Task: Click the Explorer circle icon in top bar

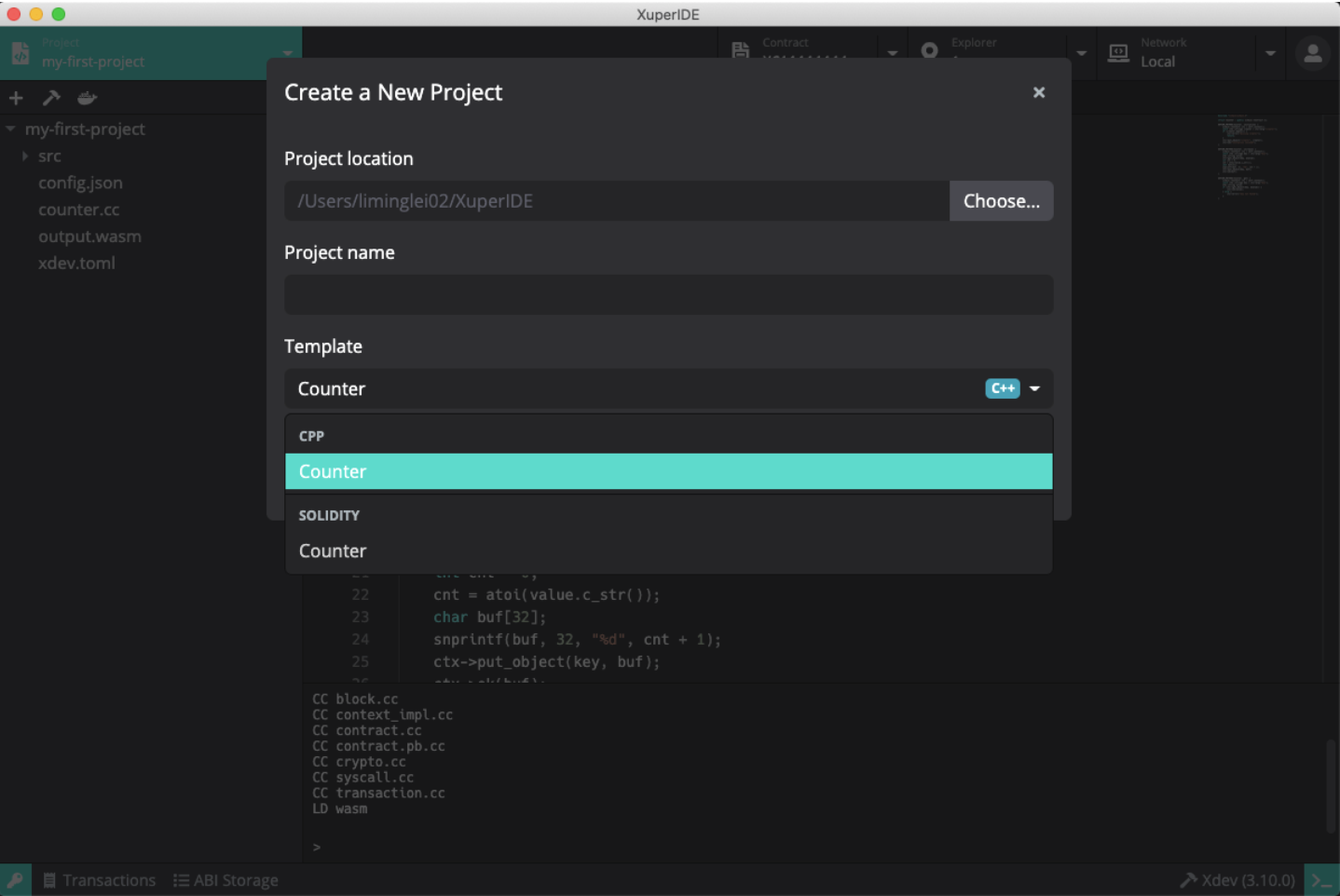Action: click(x=929, y=50)
